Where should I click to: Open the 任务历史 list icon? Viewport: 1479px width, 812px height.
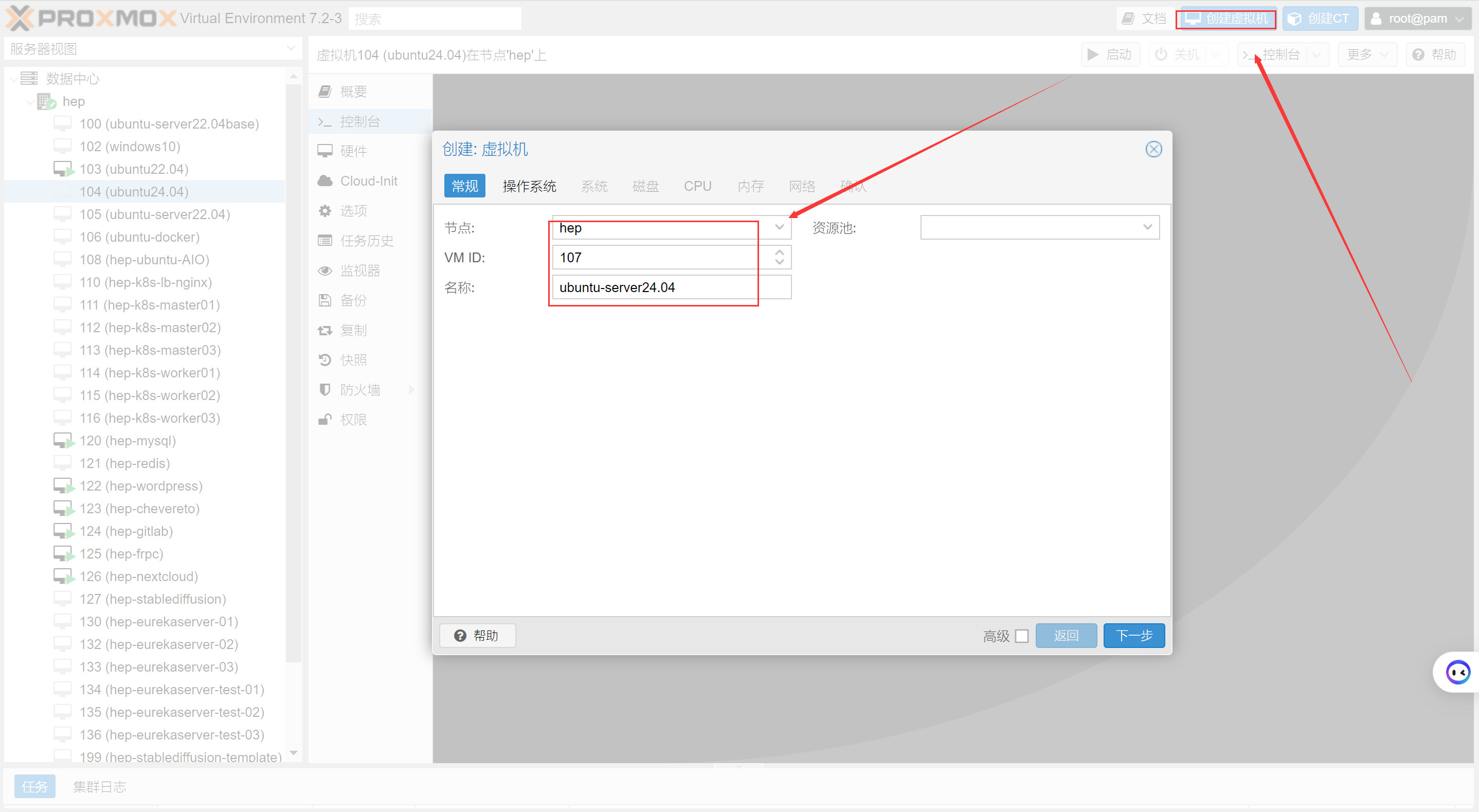pos(325,241)
